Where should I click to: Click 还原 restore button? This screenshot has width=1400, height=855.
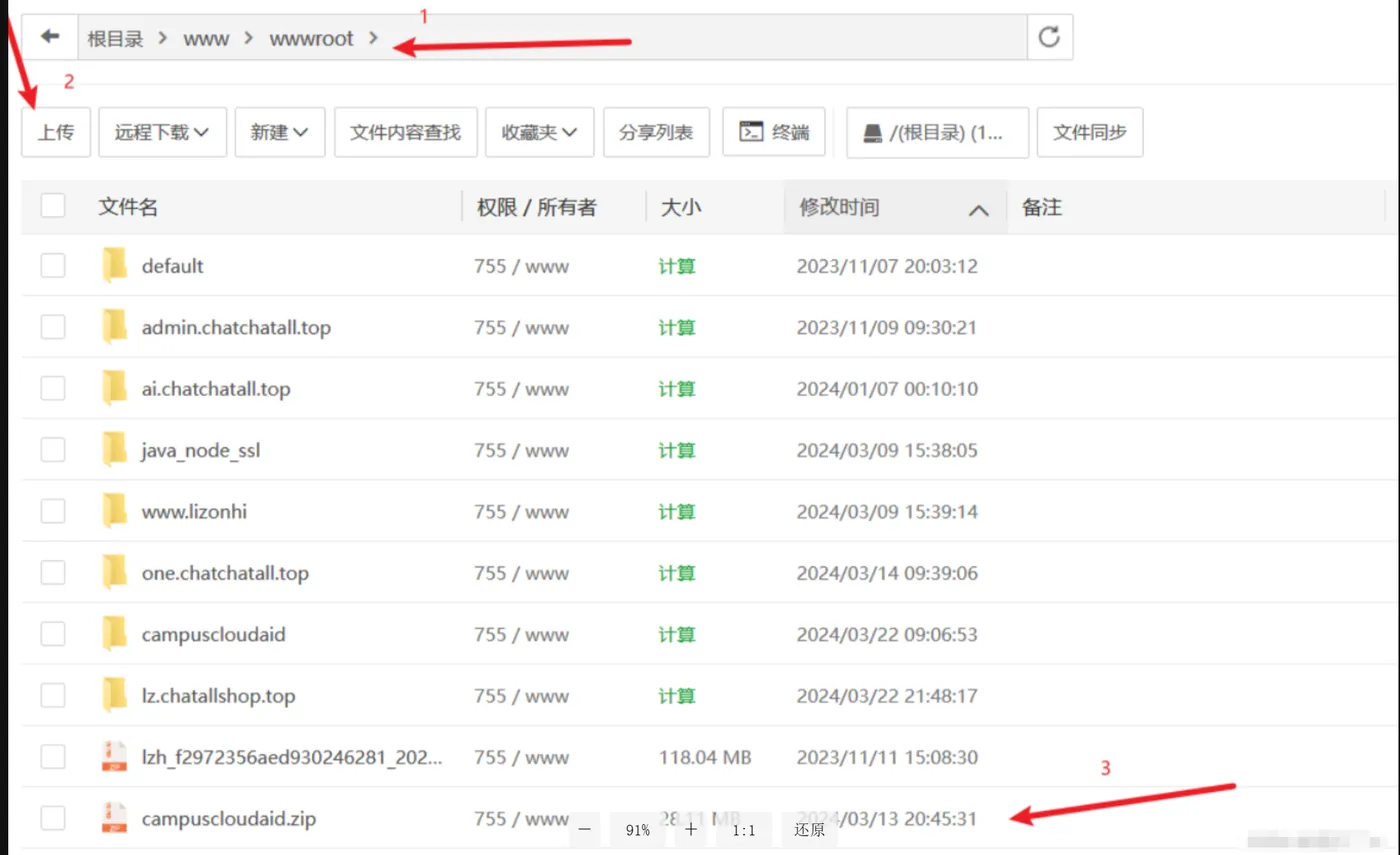[809, 830]
